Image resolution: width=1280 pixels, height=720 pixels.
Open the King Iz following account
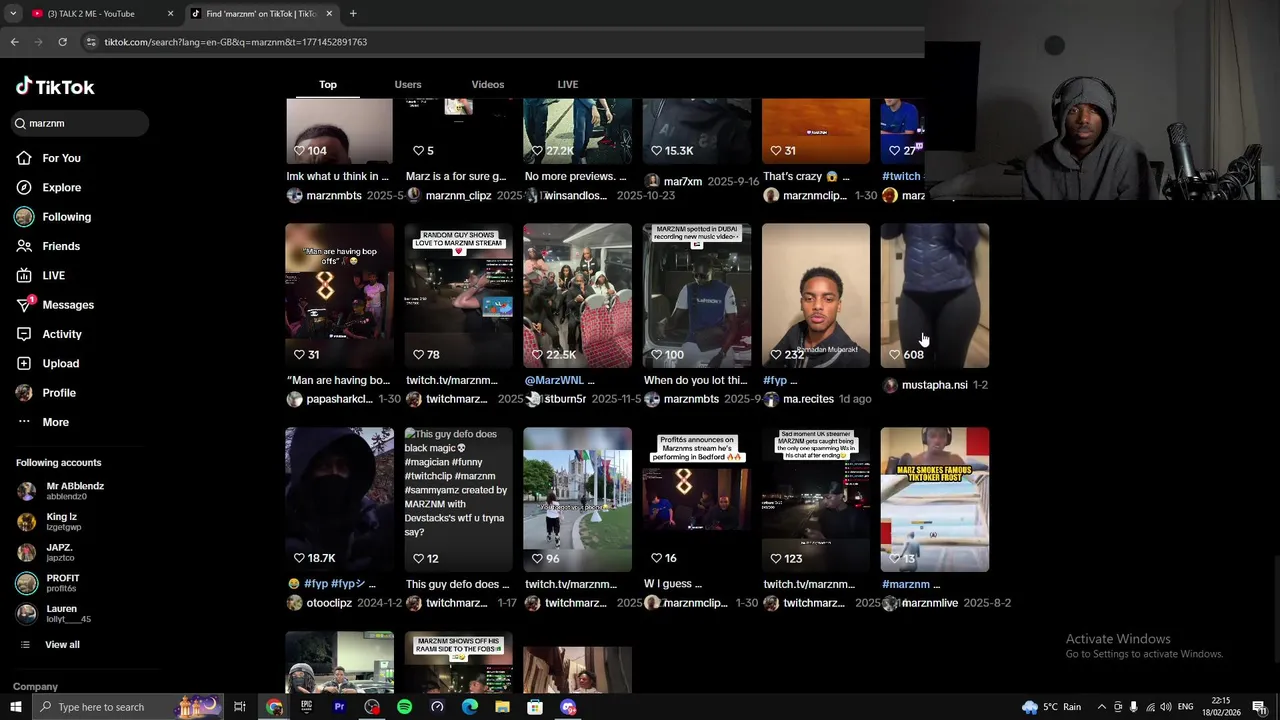tap(50, 521)
